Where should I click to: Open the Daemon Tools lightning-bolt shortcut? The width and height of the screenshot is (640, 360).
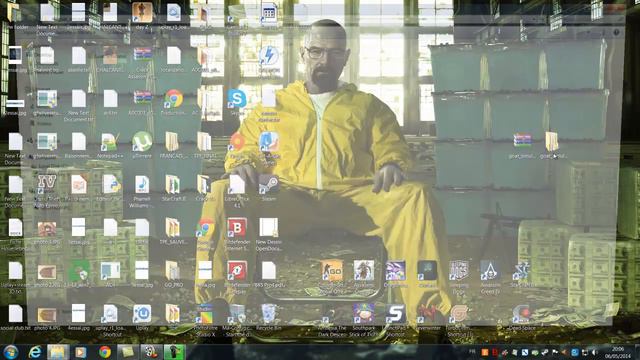(x=269, y=56)
